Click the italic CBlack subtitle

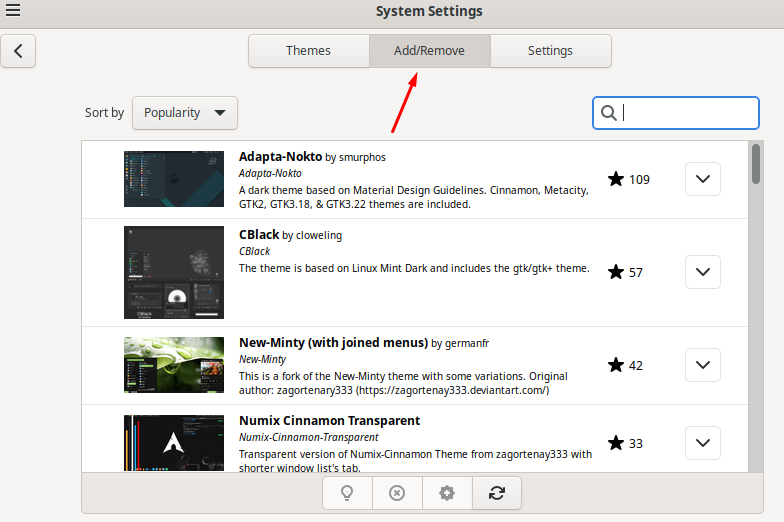coord(254,252)
